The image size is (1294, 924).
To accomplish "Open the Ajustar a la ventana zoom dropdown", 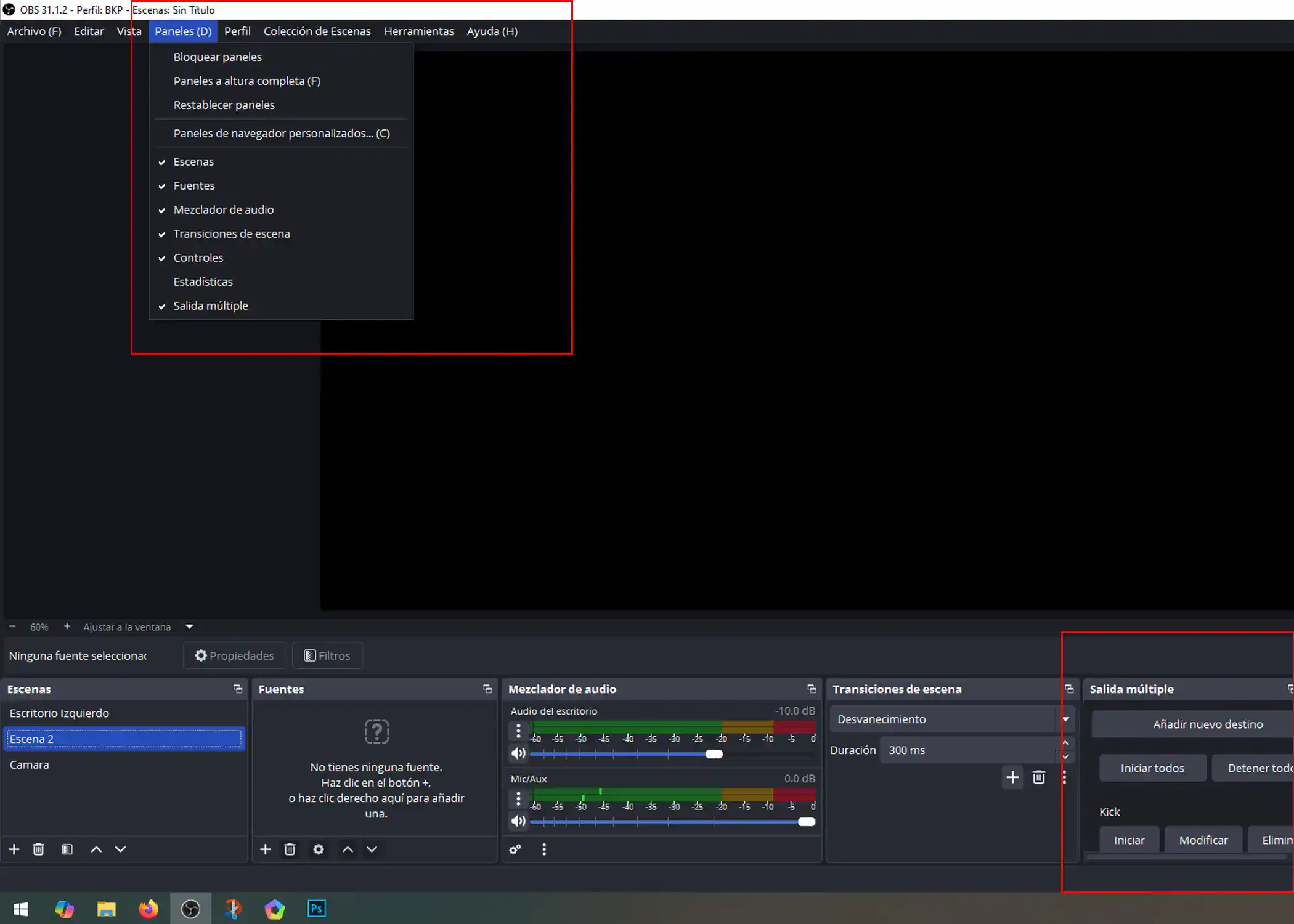I will [x=189, y=626].
